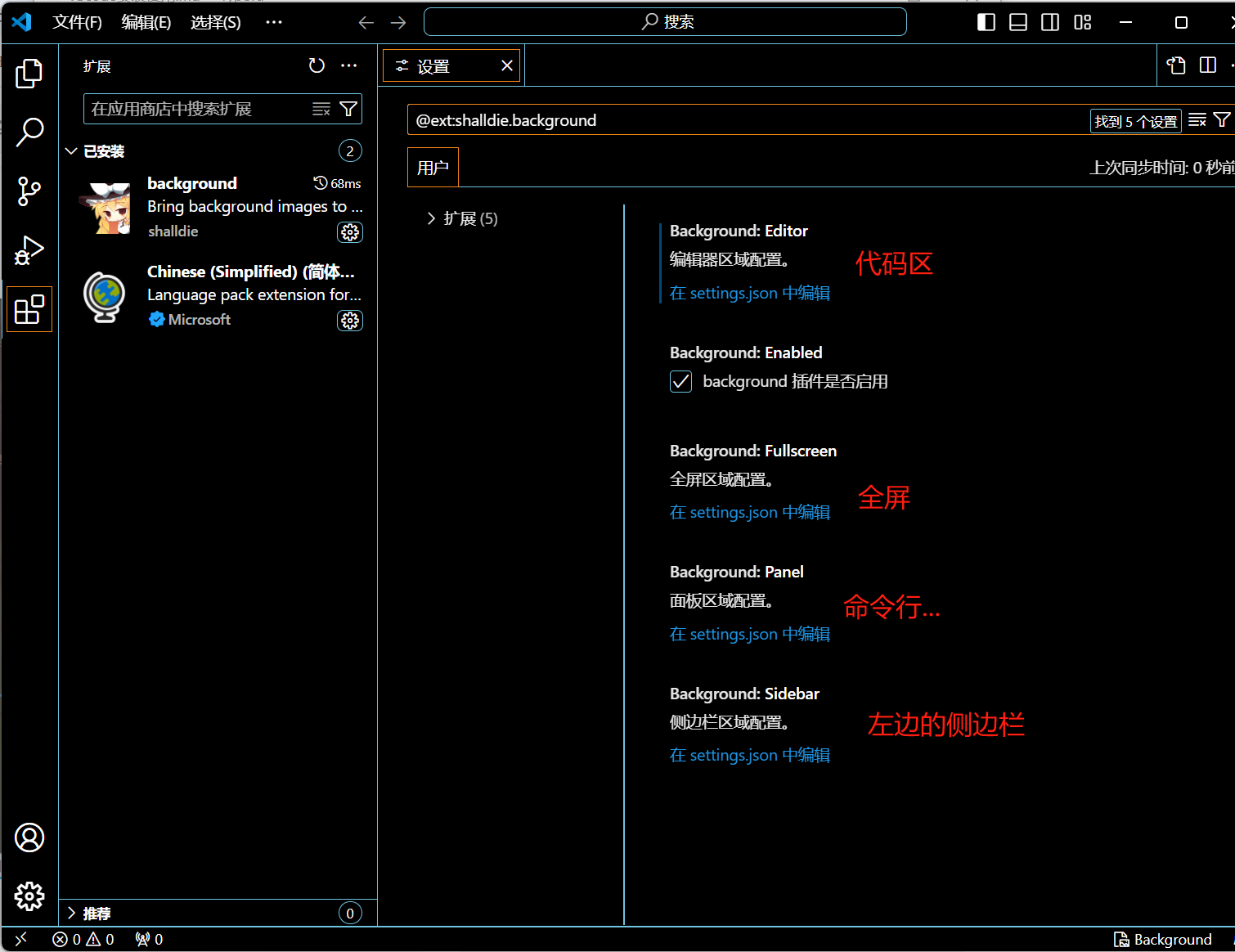Open the Edit menu
The height and width of the screenshot is (952, 1235).
point(146,22)
